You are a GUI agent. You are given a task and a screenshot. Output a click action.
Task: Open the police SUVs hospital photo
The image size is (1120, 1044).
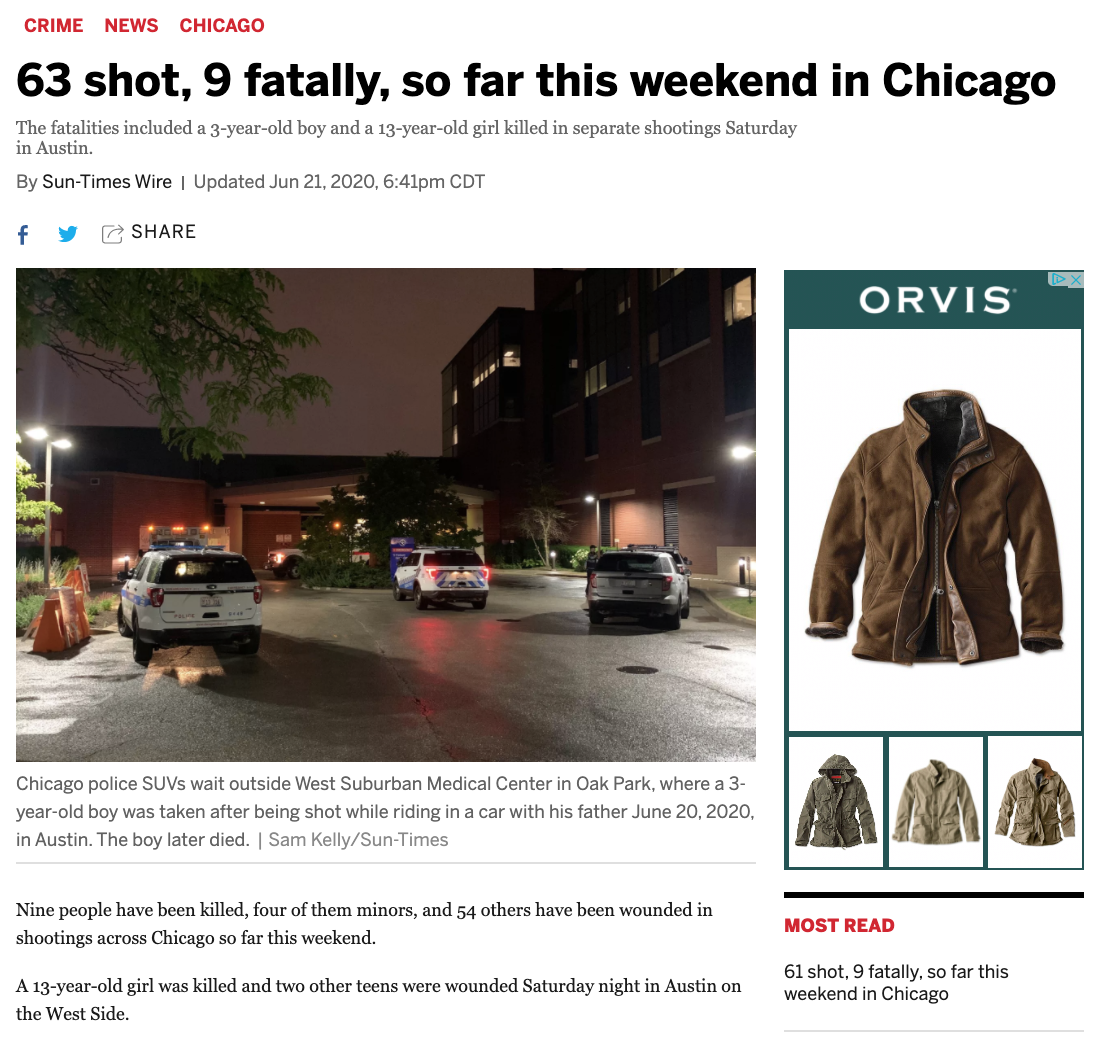[x=386, y=515]
